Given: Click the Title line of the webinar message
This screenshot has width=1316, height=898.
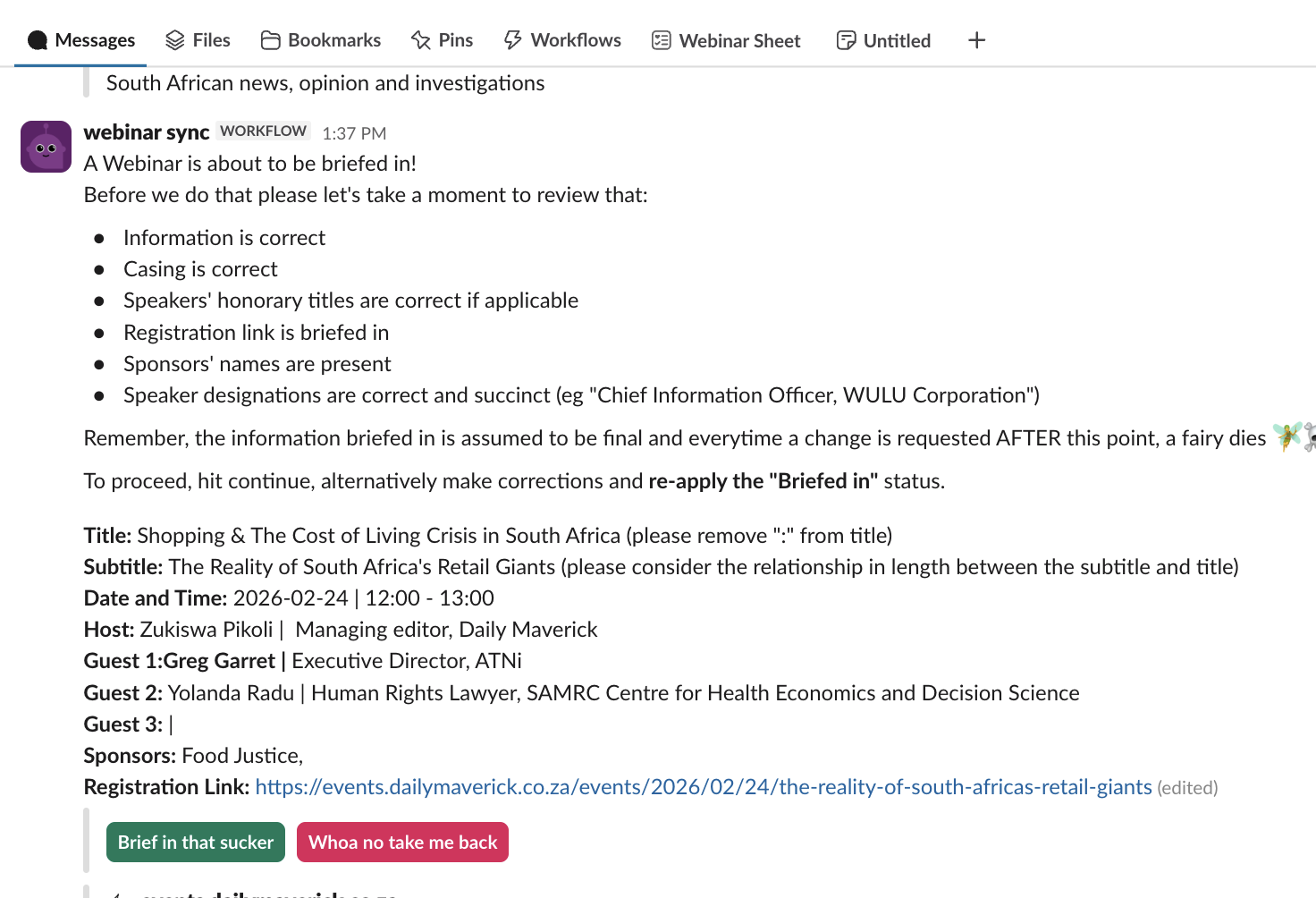Looking at the screenshot, I should point(487,536).
